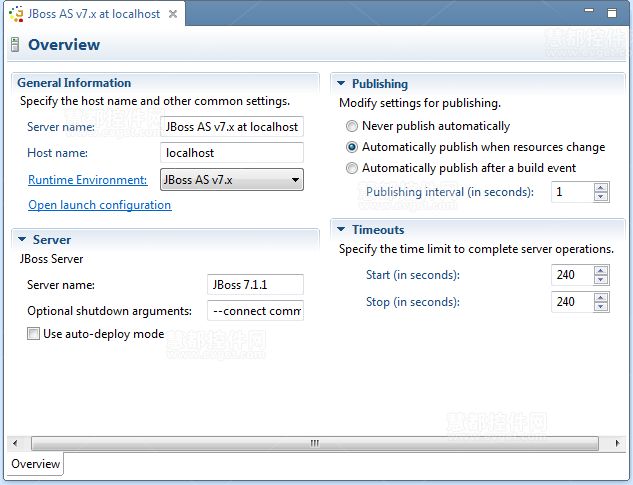This screenshot has height=485, width=633.
Task: Decrease the Stop timeout seconds
Action: coord(601,307)
